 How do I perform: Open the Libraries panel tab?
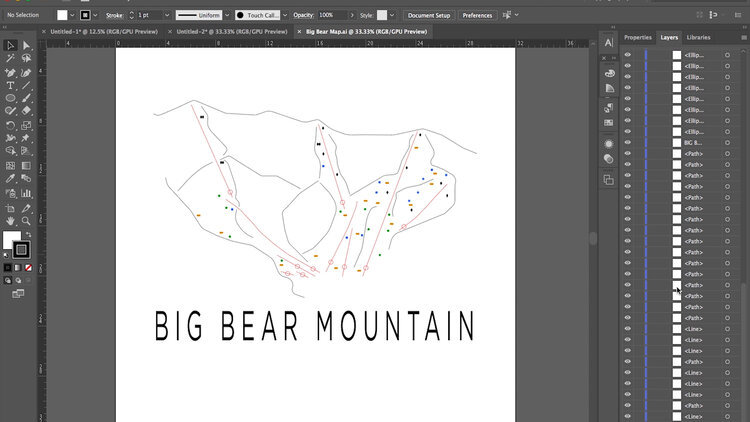pos(698,37)
